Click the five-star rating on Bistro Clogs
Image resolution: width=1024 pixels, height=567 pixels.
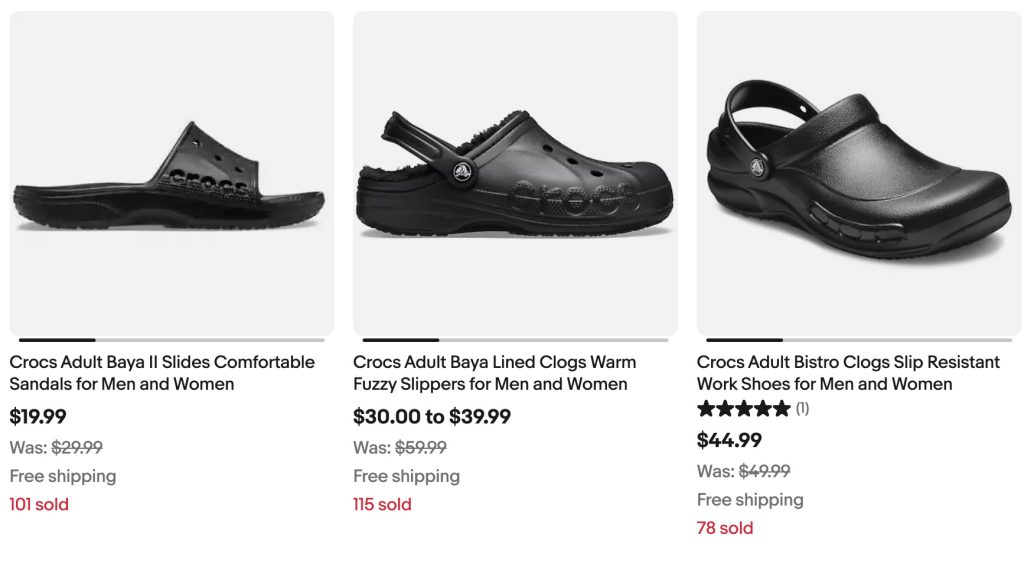pyautogui.click(x=743, y=408)
